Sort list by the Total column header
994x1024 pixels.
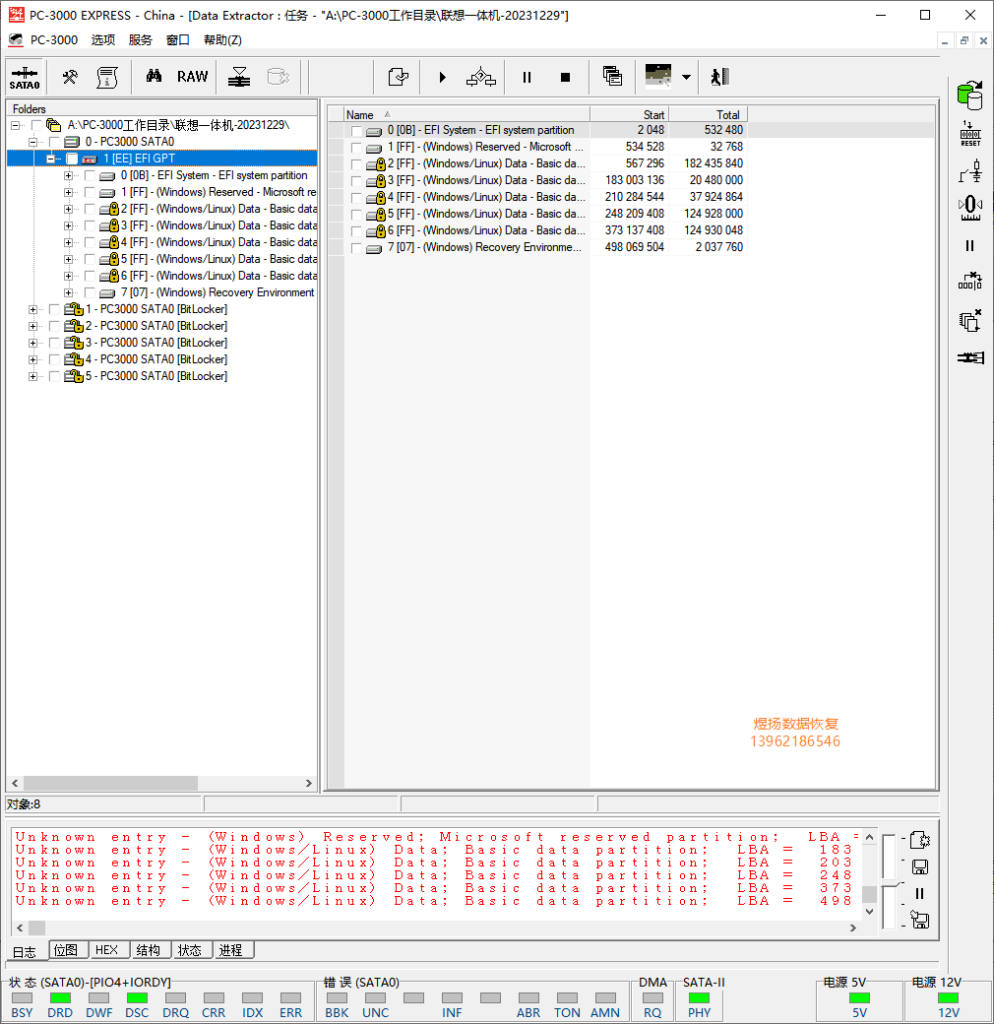click(708, 114)
